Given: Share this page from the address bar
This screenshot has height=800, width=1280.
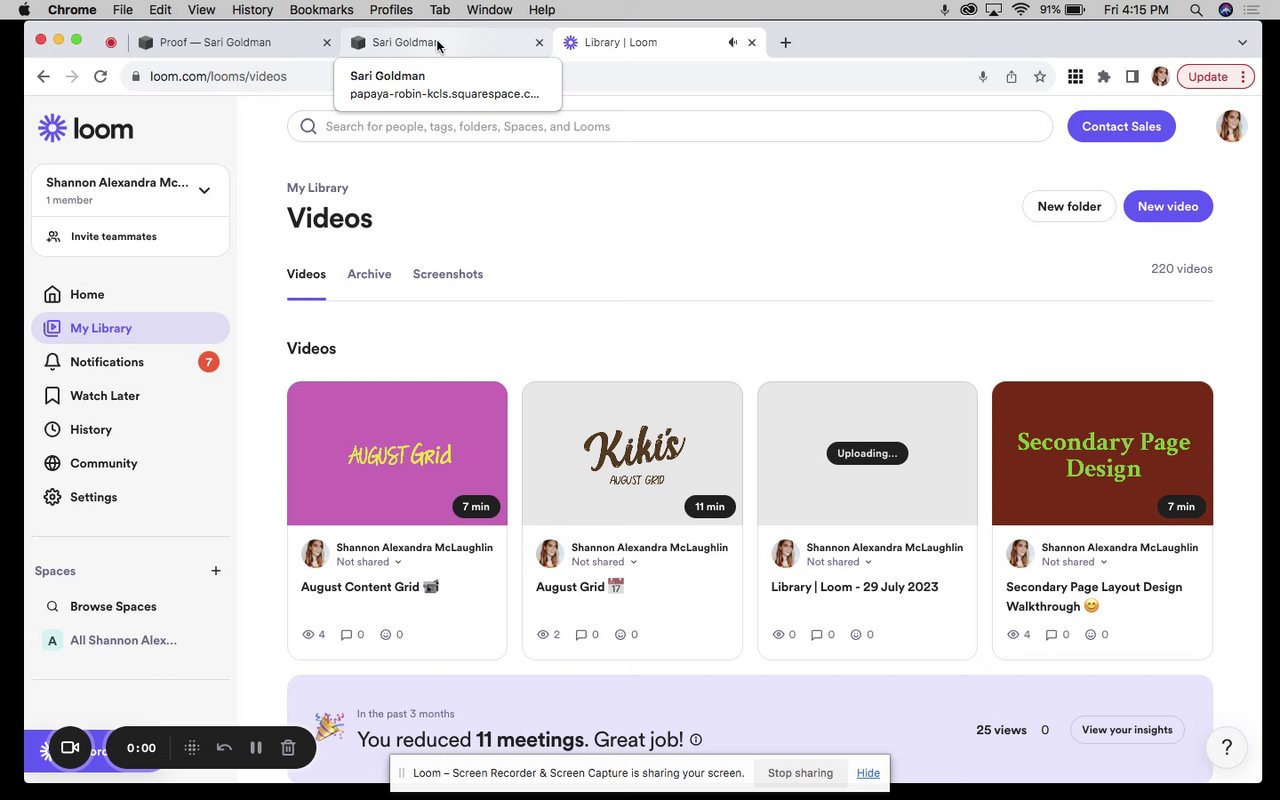Looking at the screenshot, I should click(1011, 76).
